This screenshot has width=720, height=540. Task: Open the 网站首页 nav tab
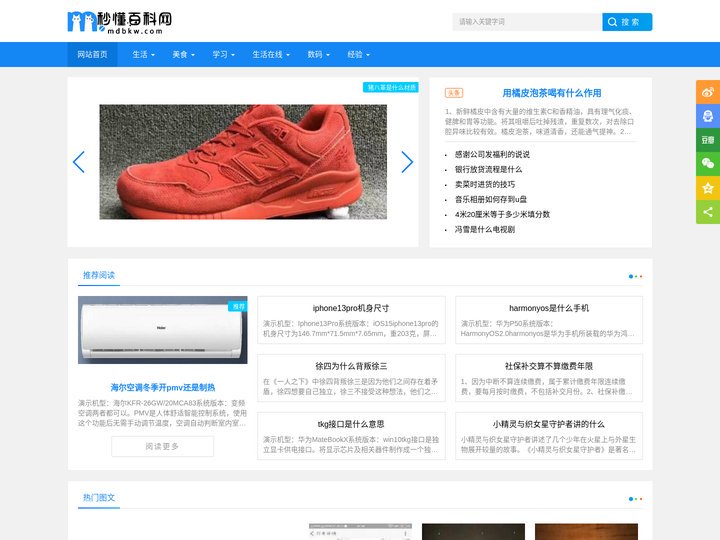coord(92,54)
